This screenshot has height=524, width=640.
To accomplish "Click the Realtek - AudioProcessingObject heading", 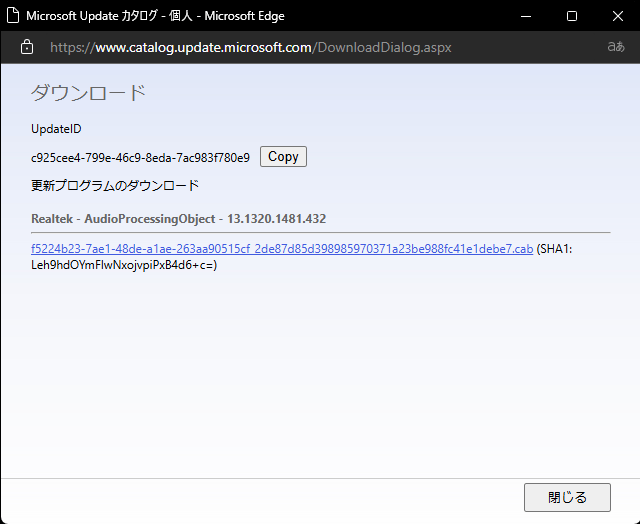I will [x=178, y=219].
